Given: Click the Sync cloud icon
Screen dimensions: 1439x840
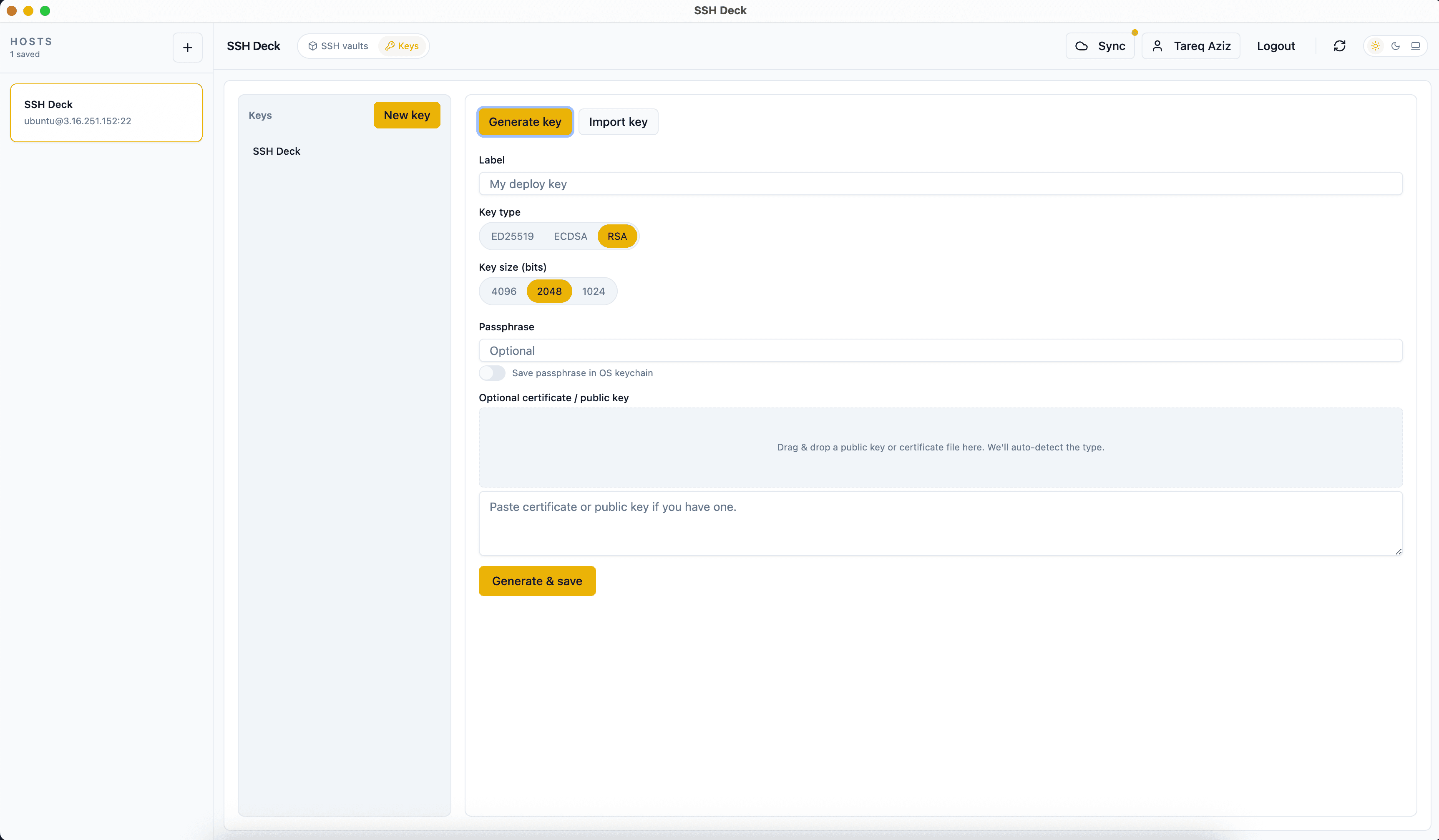Looking at the screenshot, I should click(x=1081, y=46).
